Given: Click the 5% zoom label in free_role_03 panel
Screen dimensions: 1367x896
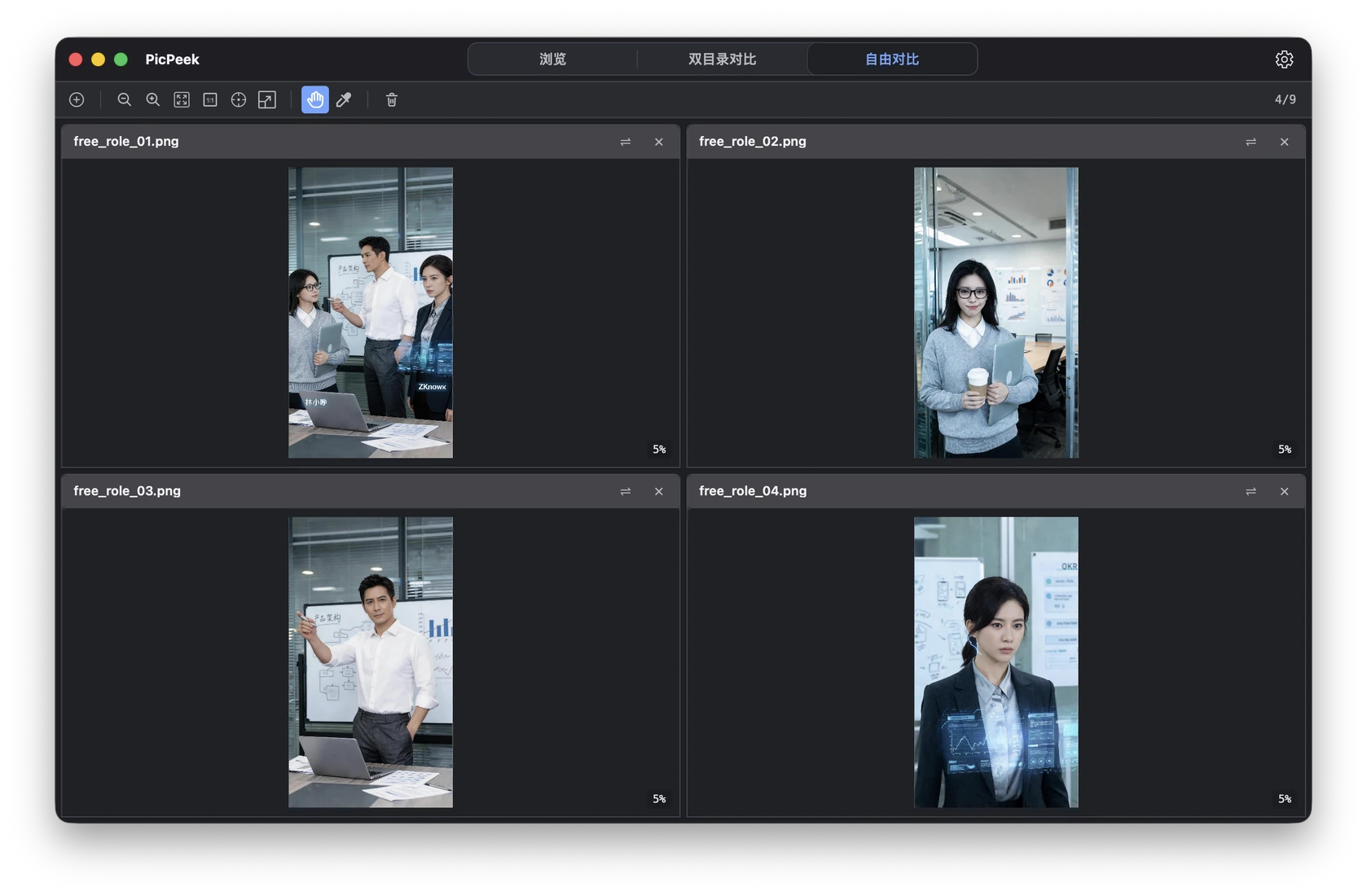Looking at the screenshot, I should pos(659,798).
